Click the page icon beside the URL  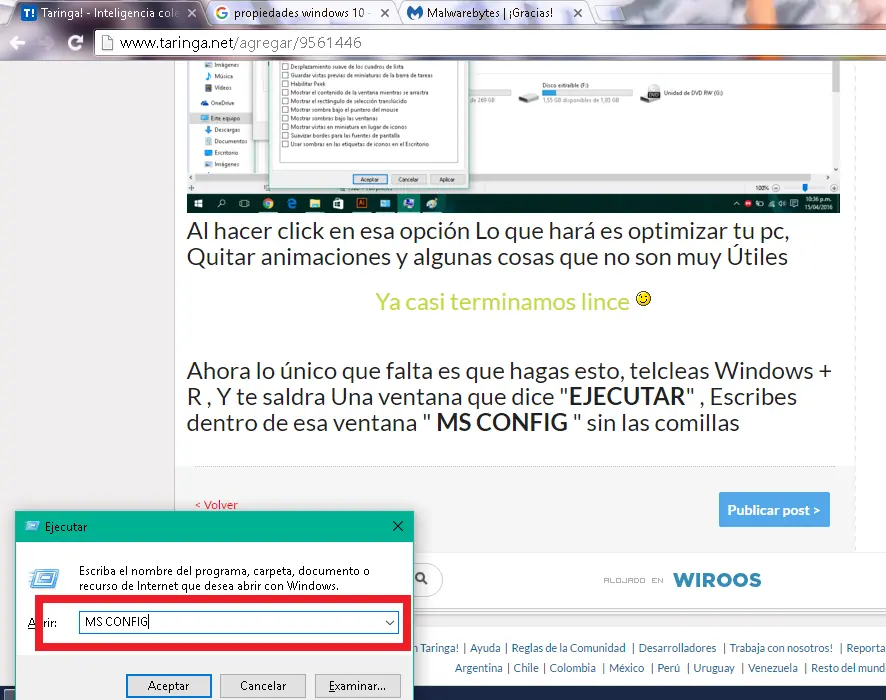[x=107, y=43]
